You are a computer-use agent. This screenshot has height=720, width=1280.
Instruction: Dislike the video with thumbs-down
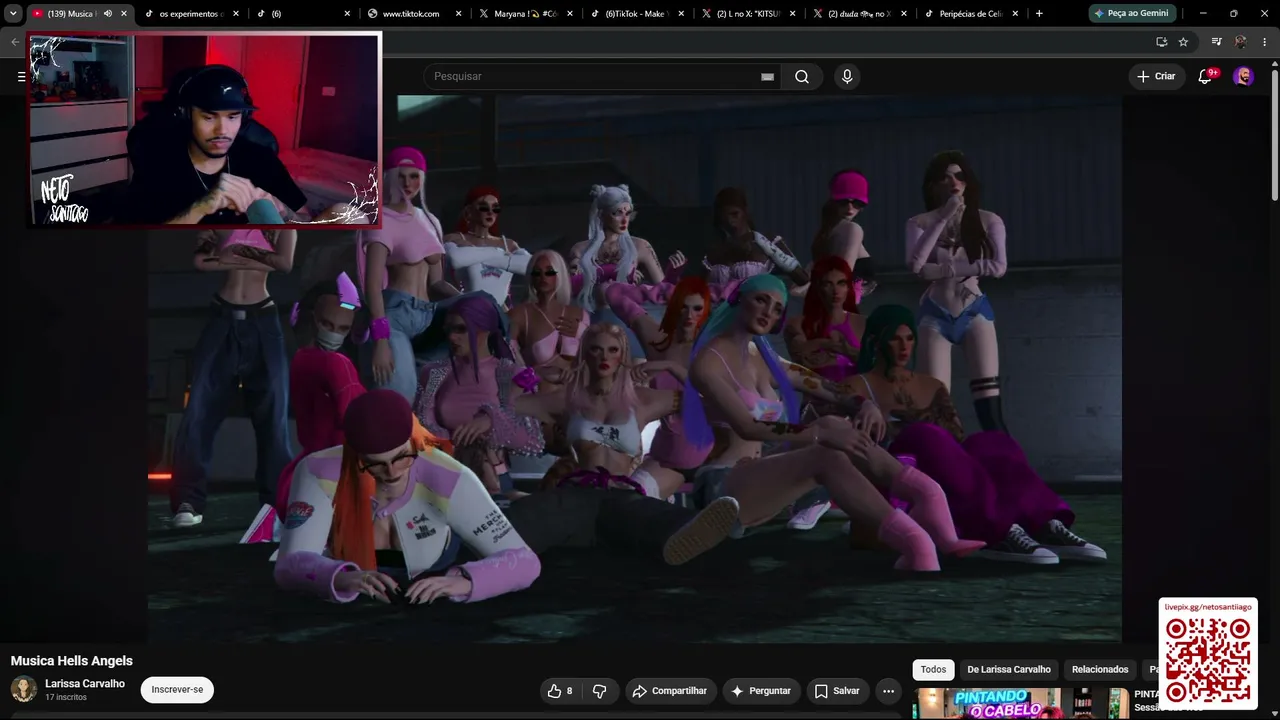[x=599, y=691]
